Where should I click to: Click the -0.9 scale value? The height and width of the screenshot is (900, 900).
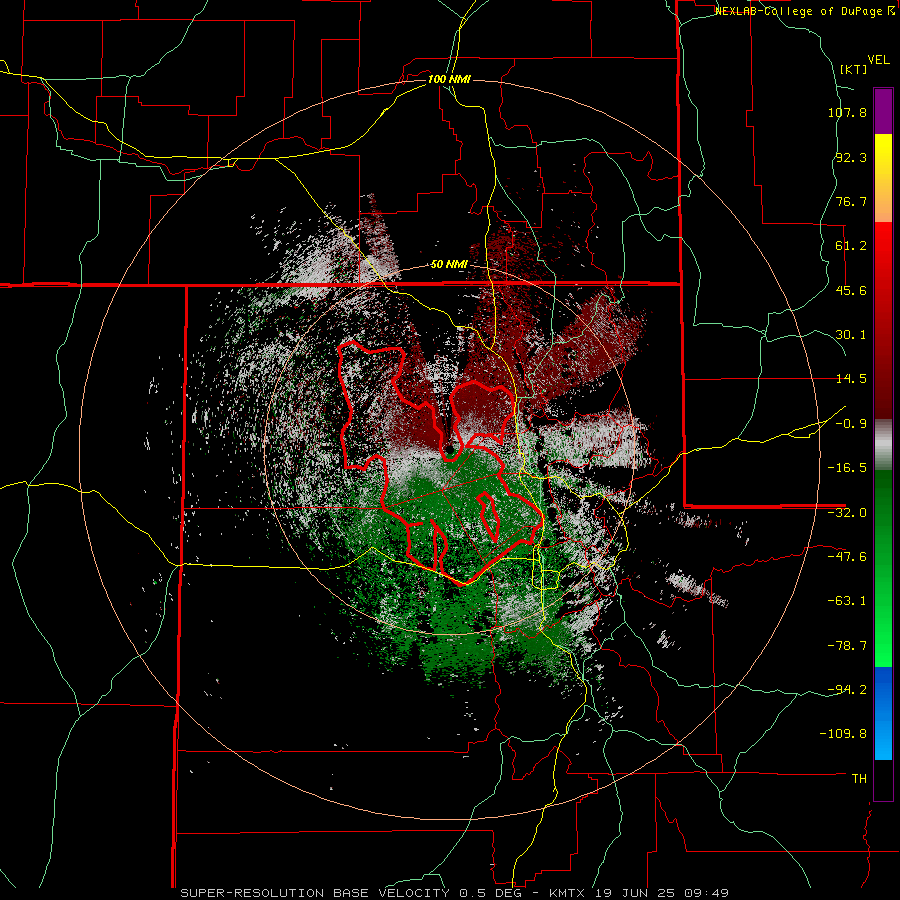851,424
